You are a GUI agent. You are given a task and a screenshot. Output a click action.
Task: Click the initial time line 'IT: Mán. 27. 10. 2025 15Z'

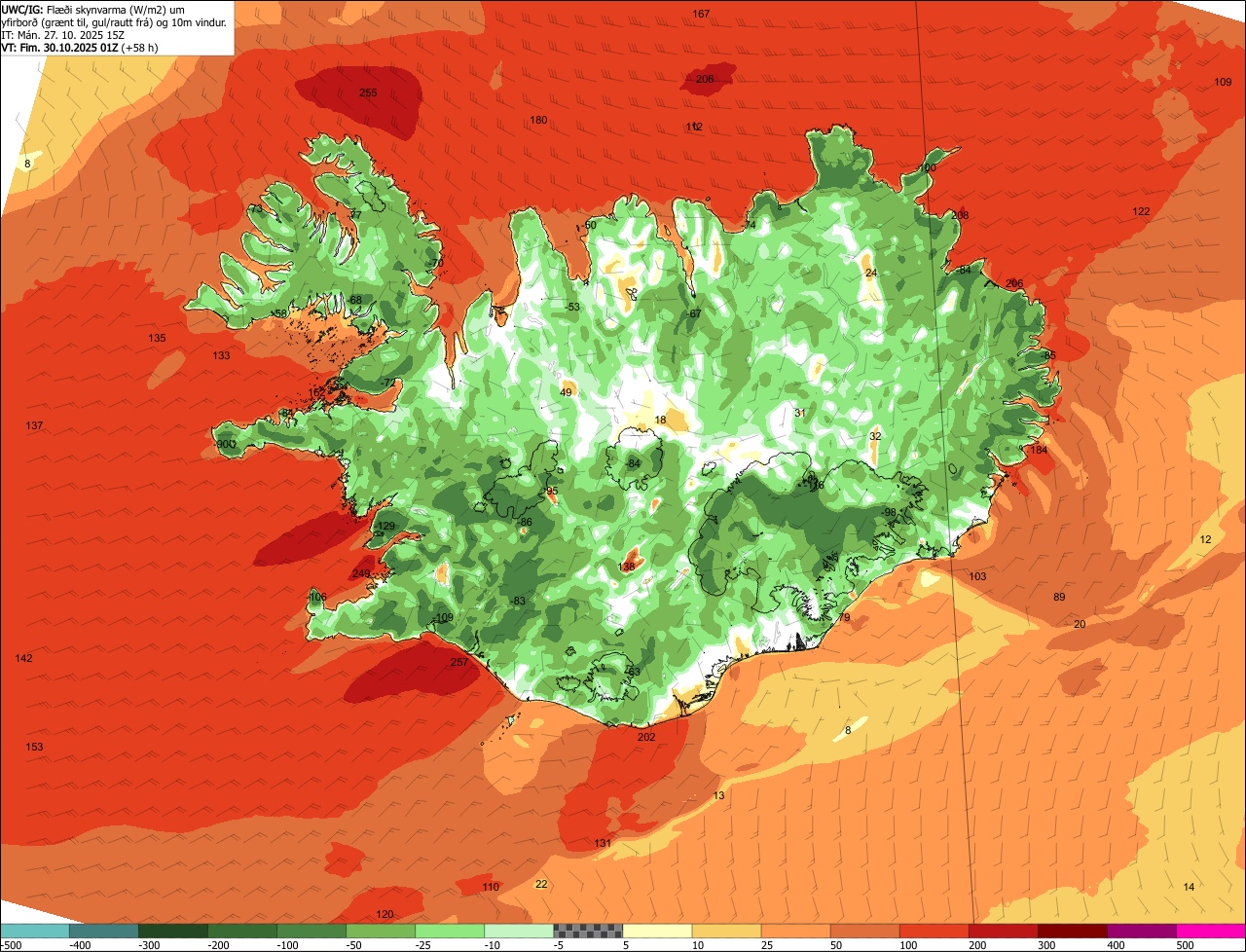(63, 35)
